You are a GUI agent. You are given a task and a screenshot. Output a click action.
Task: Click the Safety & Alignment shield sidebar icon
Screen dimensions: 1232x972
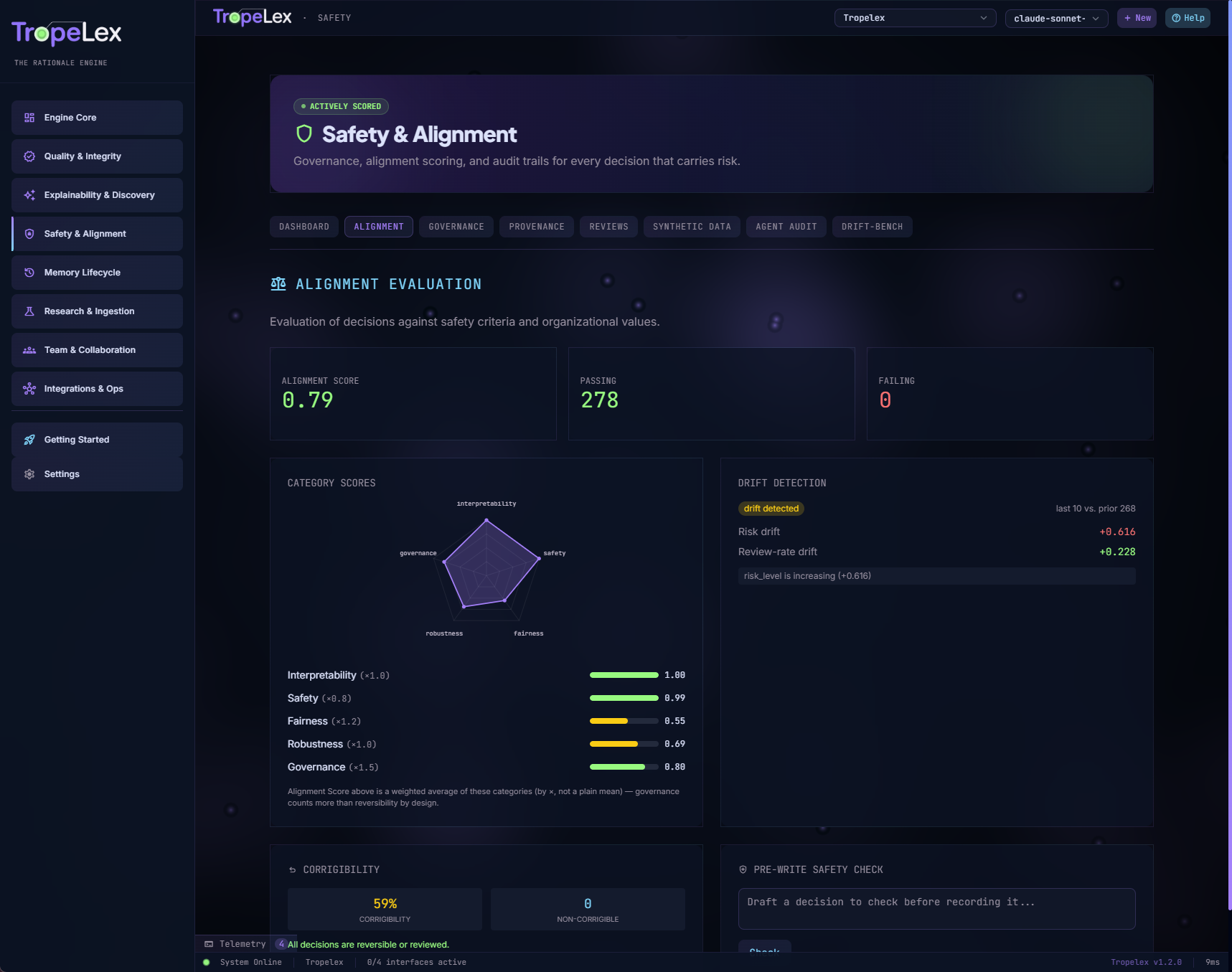click(x=29, y=234)
